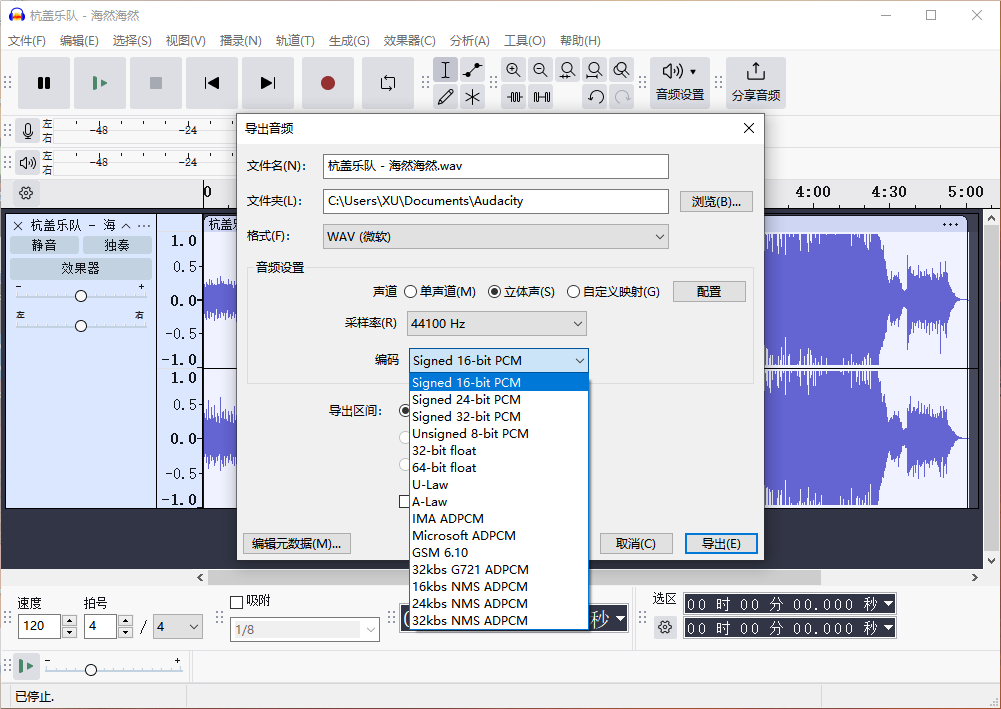
Task: Open the 采样率 dropdown showing 44100 Hz
Action: click(x=495, y=323)
